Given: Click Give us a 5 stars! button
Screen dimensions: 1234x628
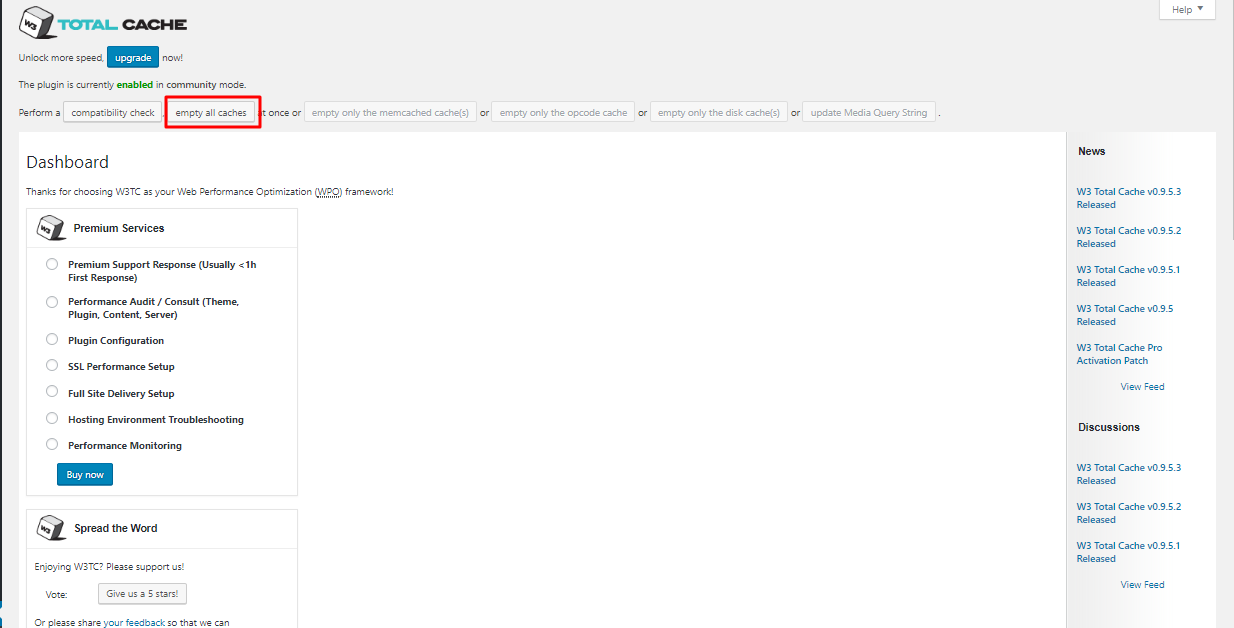Looking at the screenshot, I should click(x=142, y=594).
